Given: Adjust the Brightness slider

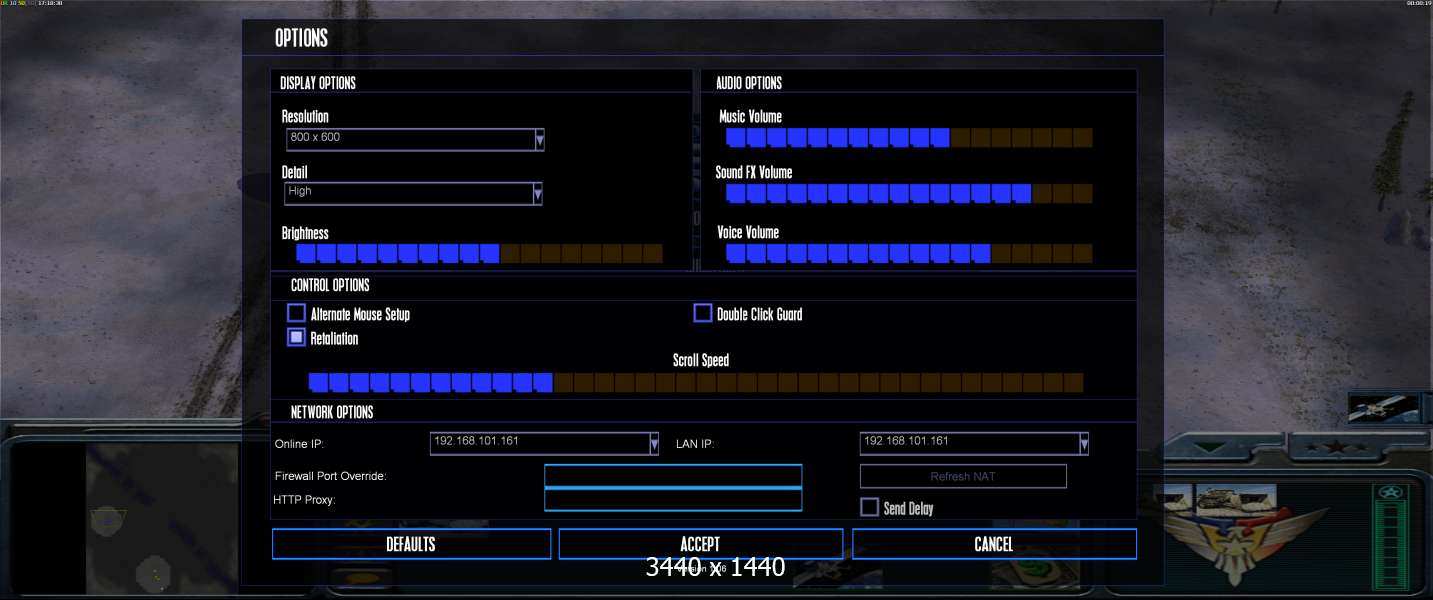Looking at the screenshot, I should pyautogui.click(x=479, y=253).
